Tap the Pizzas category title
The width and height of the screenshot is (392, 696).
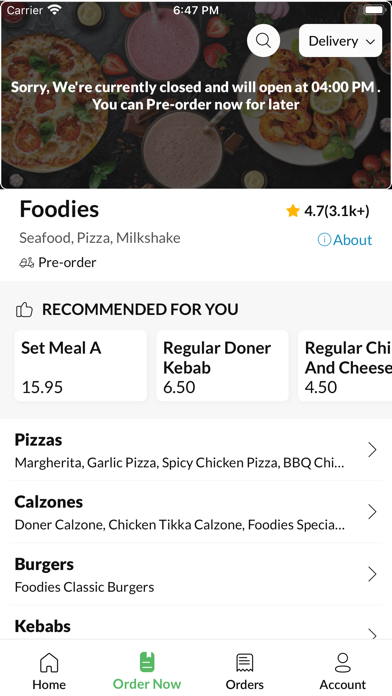39,440
